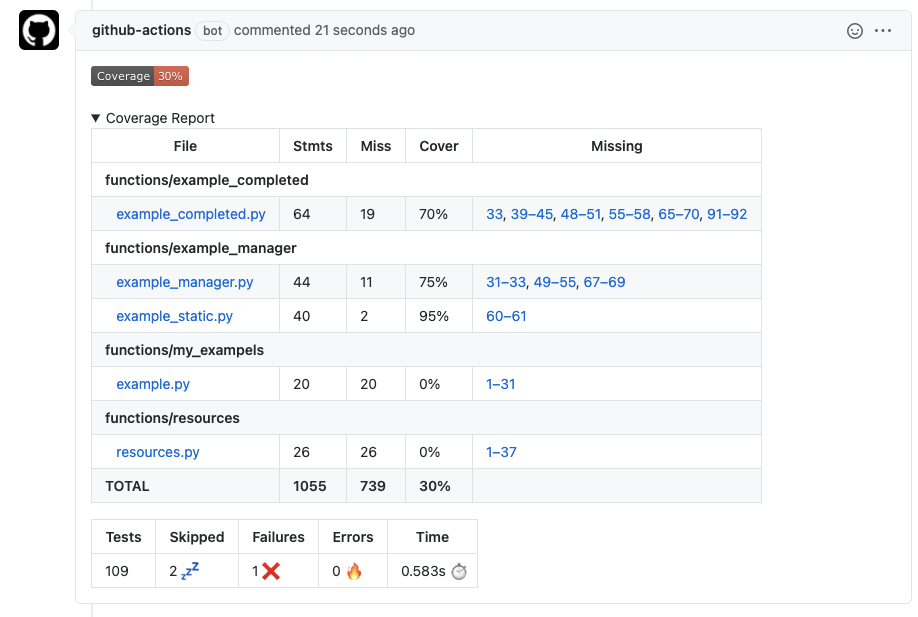This screenshot has height=617, width=918.
Task: Go to missing lines 49–55
Action: pos(554,282)
